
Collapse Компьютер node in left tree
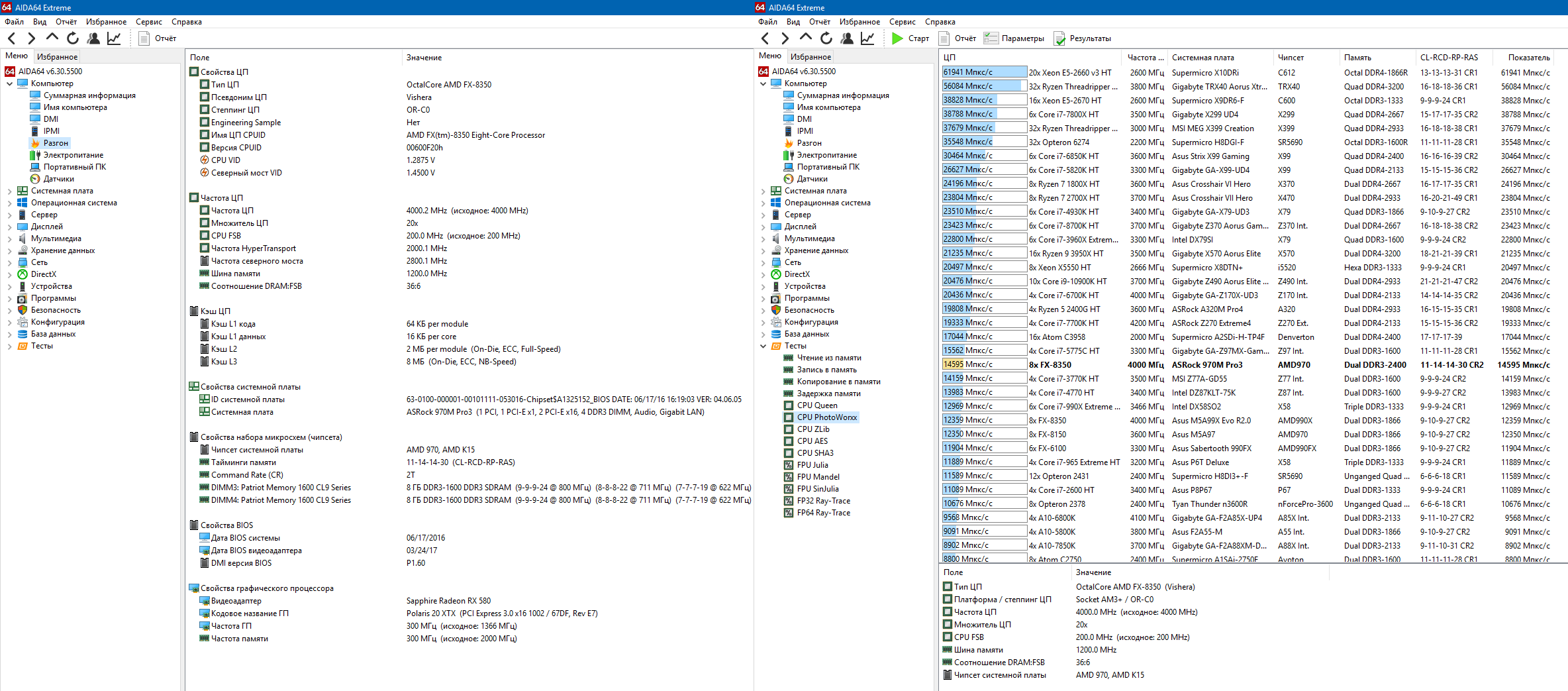(x=9, y=83)
